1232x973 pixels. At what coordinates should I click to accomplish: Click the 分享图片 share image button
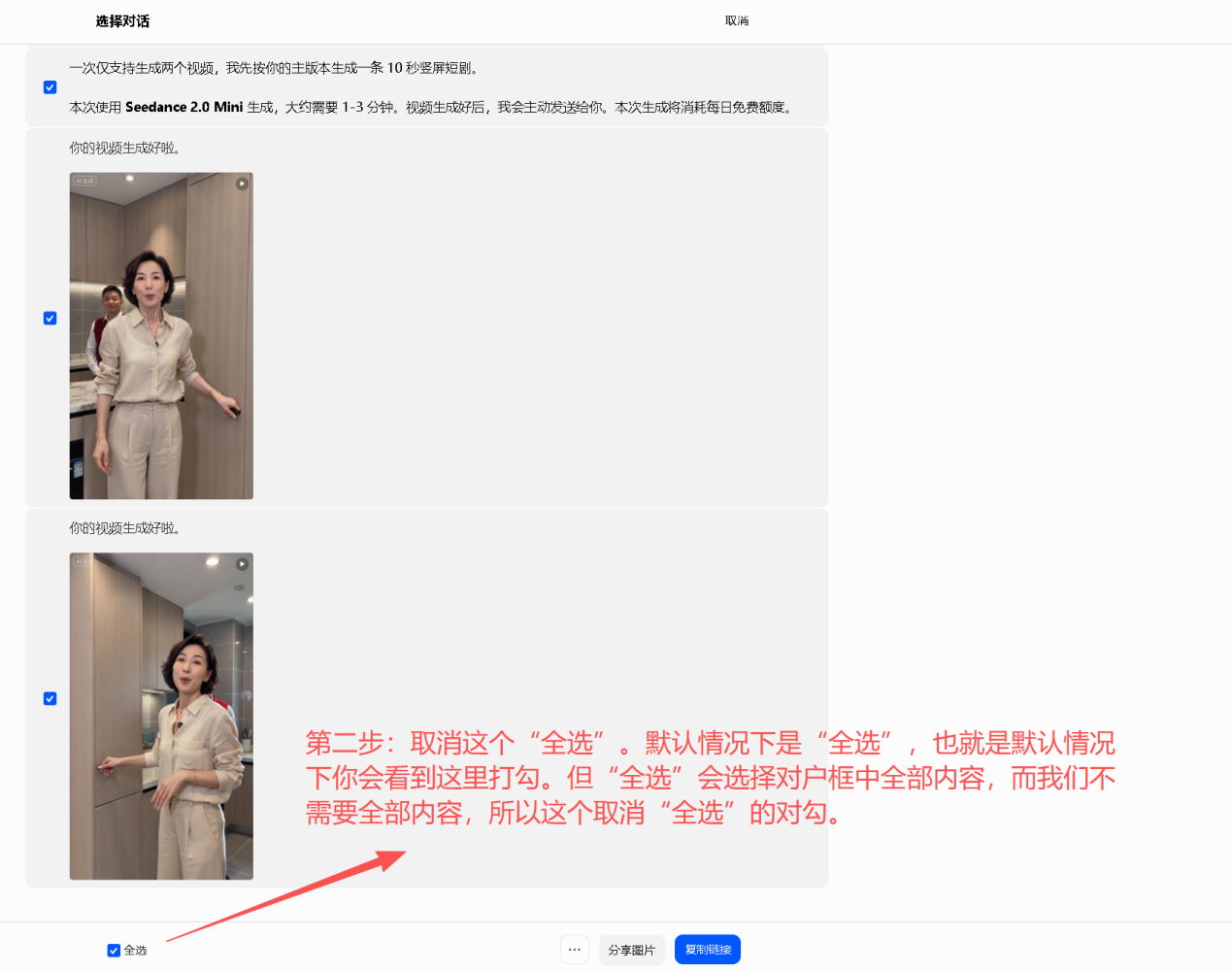point(632,950)
